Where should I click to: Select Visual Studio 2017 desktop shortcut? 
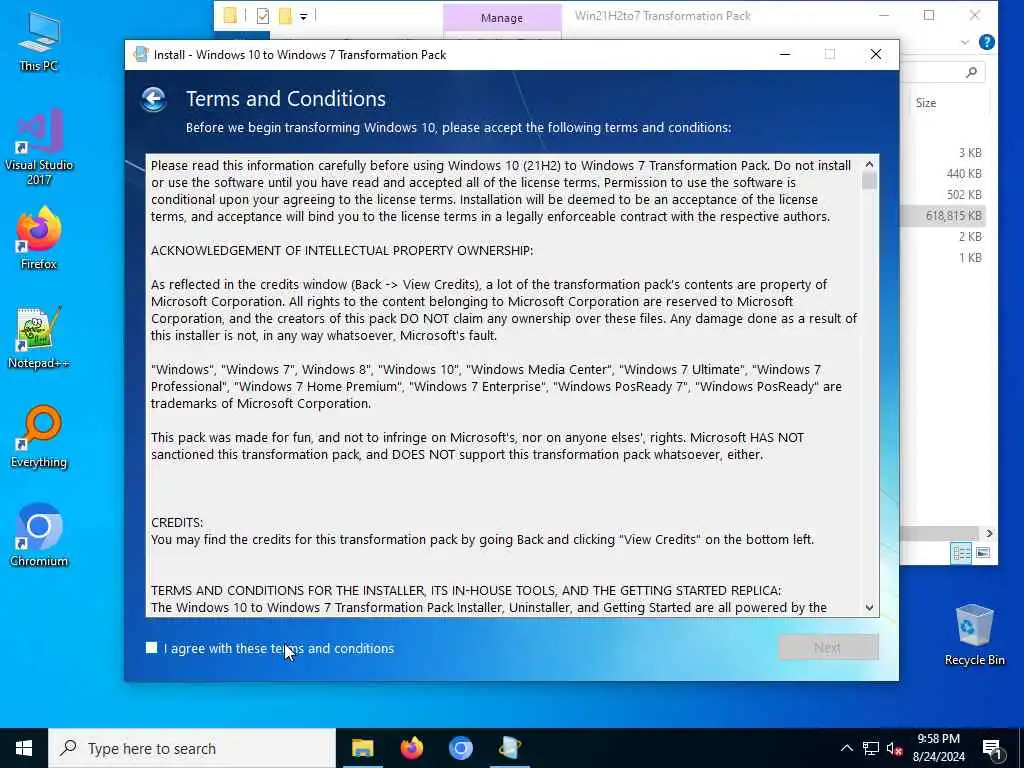click(x=39, y=148)
